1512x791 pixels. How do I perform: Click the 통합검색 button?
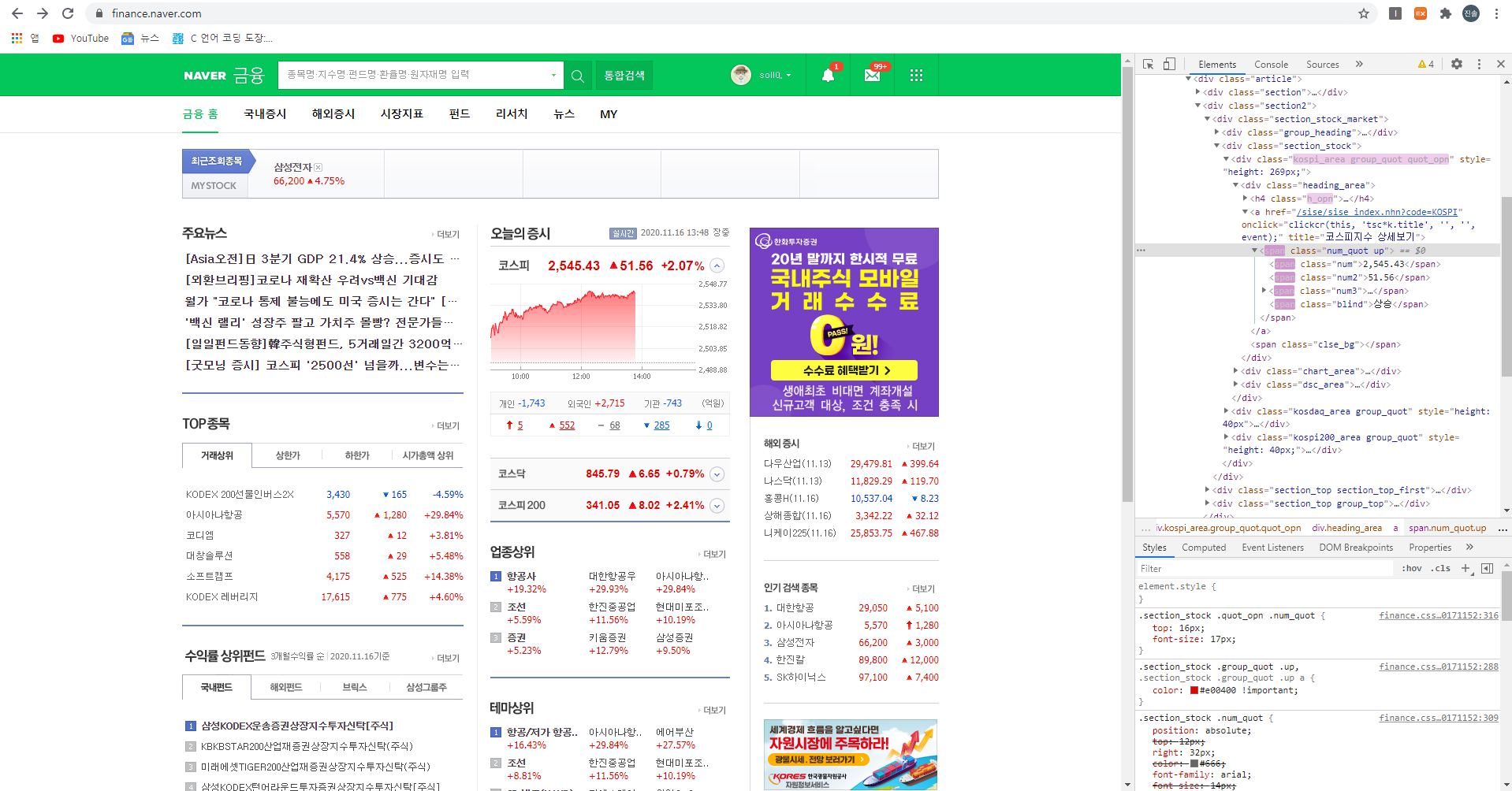tap(624, 76)
